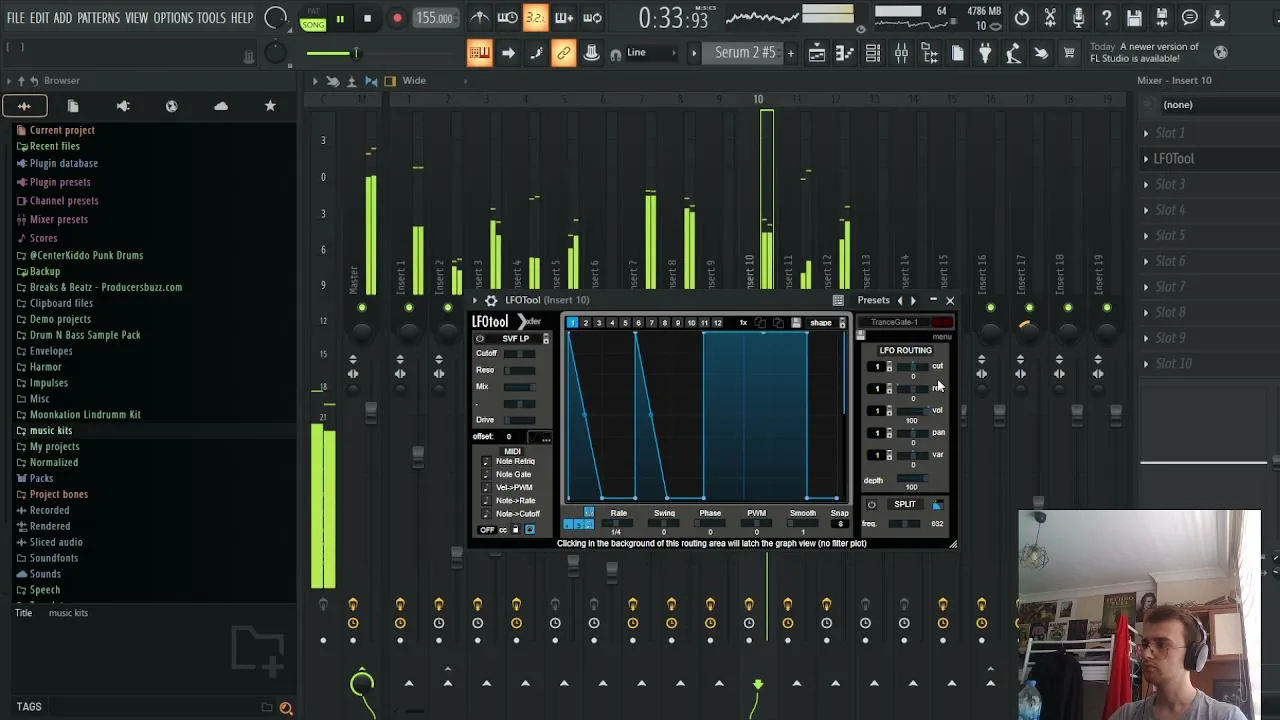The image size is (1280, 720).
Task: Click the save project floppy icon
Action: tap(1134, 18)
